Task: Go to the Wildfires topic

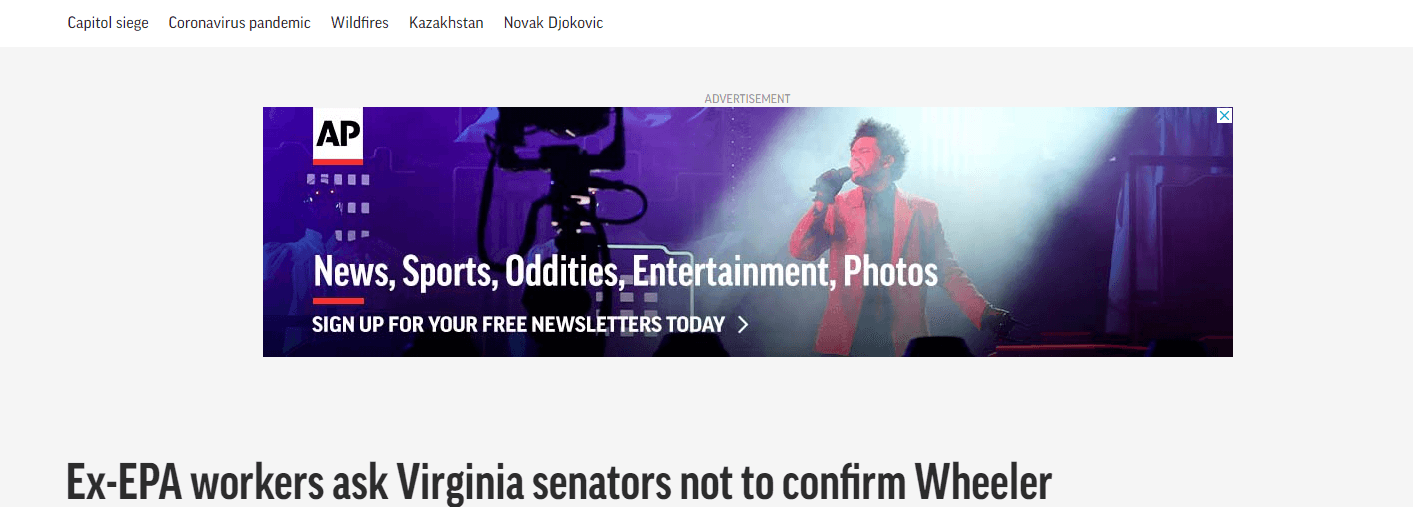Action: [360, 22]
